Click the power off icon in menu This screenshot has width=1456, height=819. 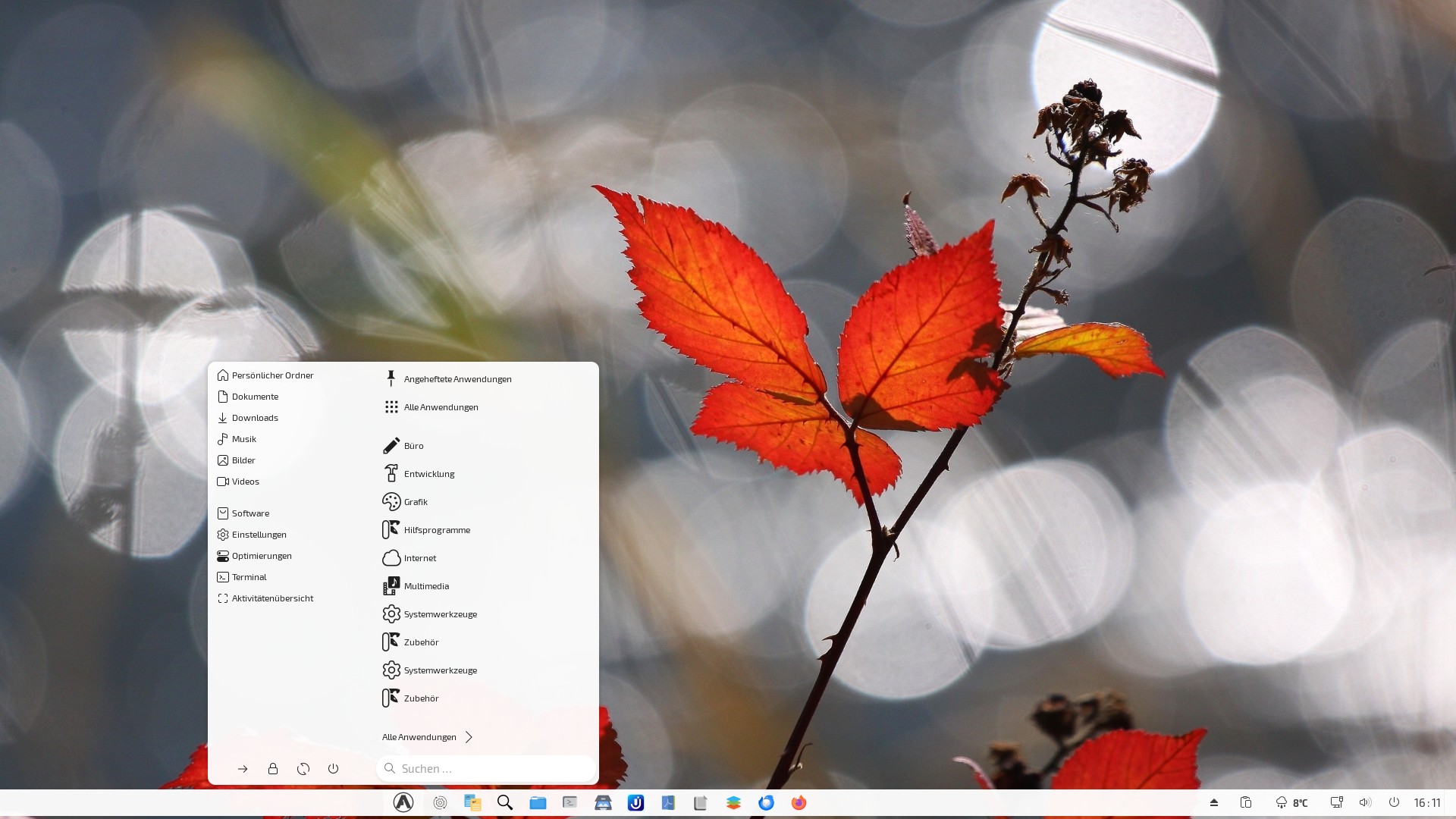333,769
